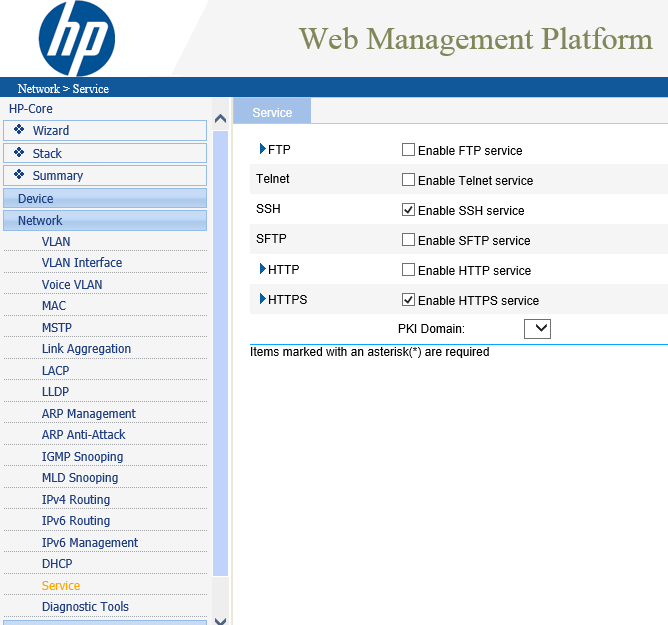Image resolution: width=668 pixels, height=625 pixels.
Task: Toggle the Enable Telnet service checkbox
Action: 408,180
